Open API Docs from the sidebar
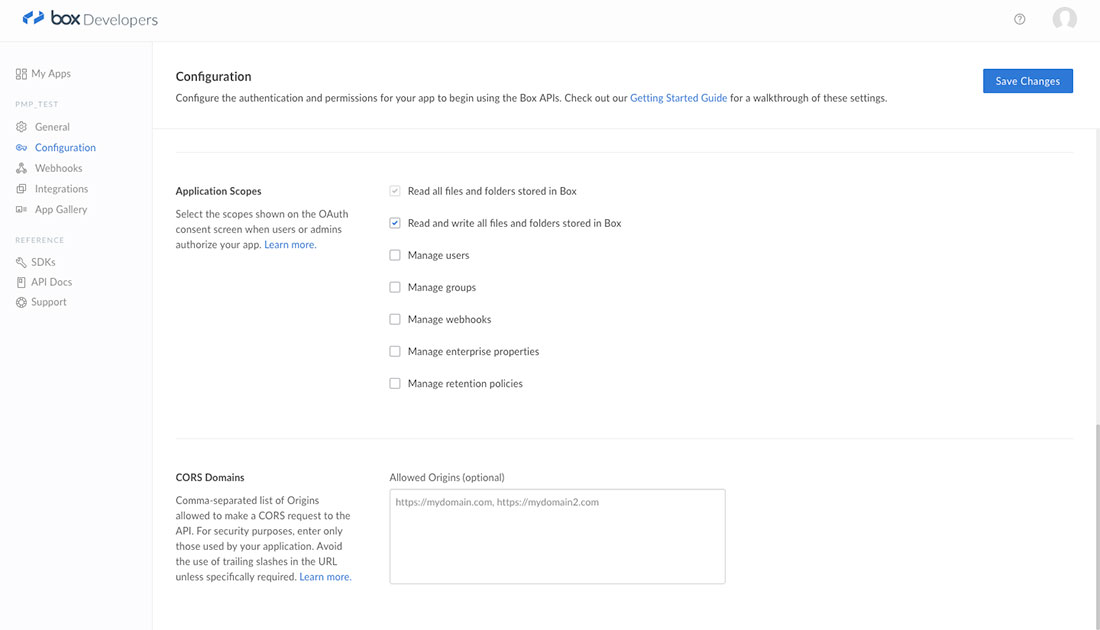 [x=51, y=282]
